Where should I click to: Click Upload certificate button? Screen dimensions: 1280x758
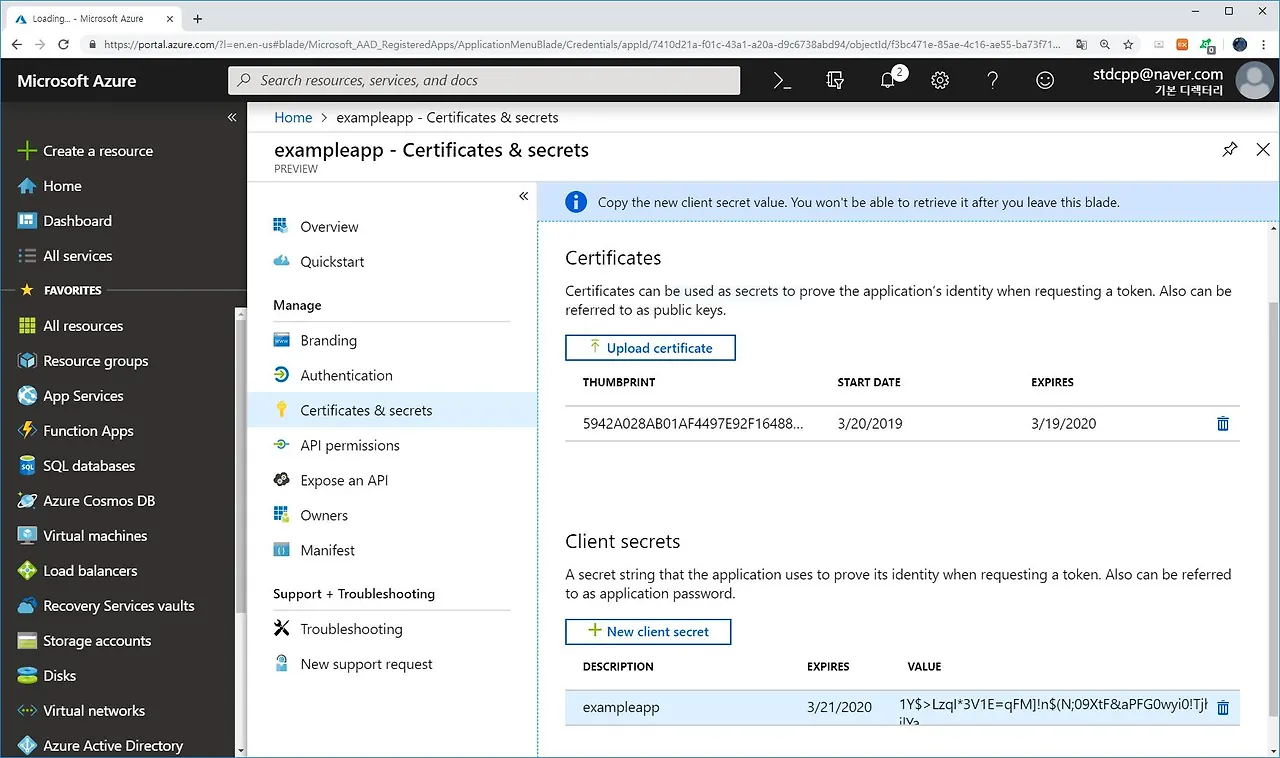pyautogui.click(x=650, y=348)
